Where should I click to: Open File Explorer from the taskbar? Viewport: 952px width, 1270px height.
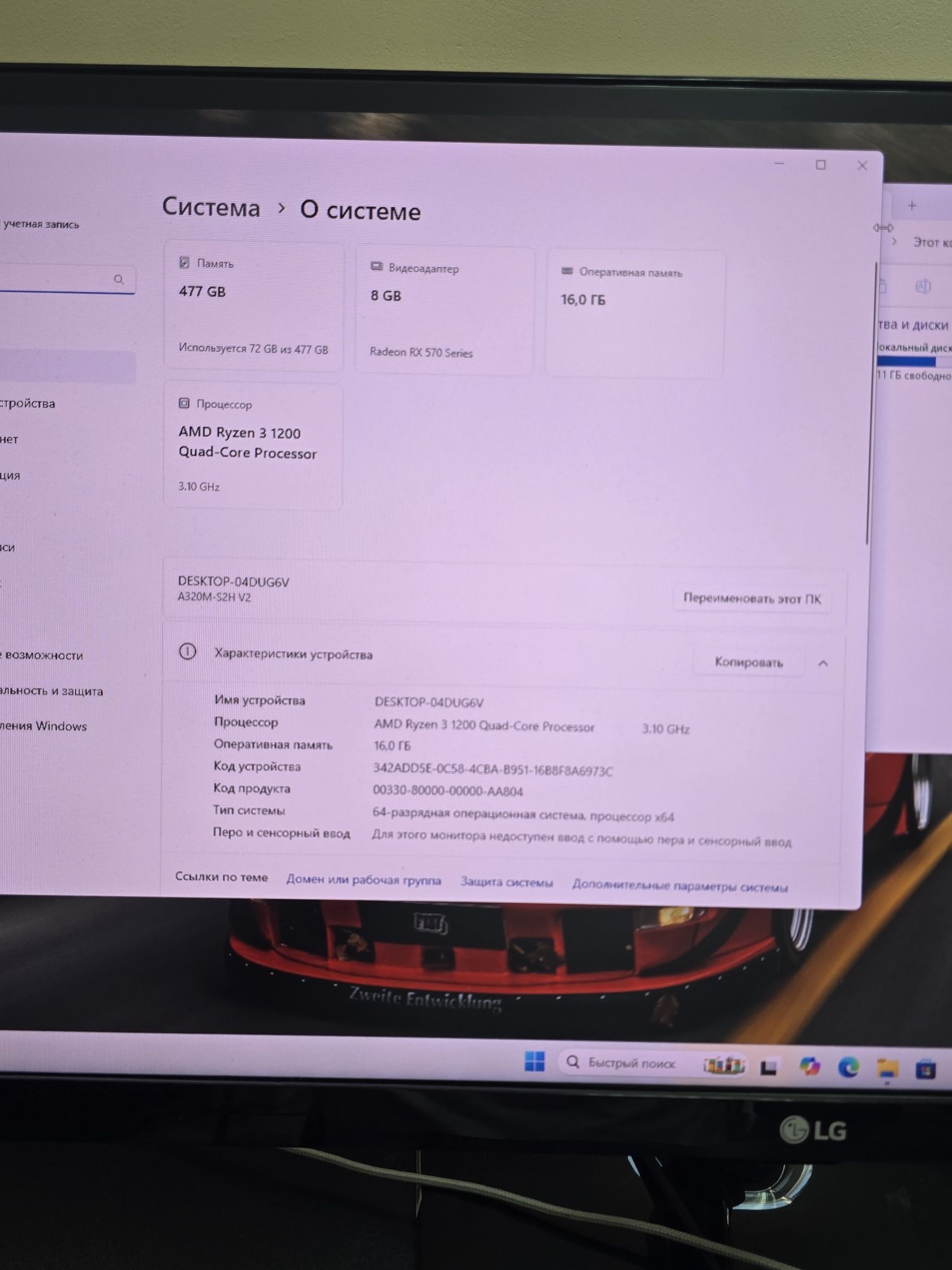887,1069
